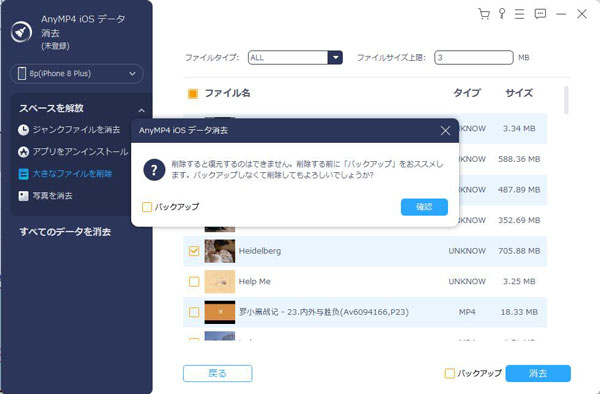
Task: Click the 352.69 MB size value
Action: coord(519,220)
